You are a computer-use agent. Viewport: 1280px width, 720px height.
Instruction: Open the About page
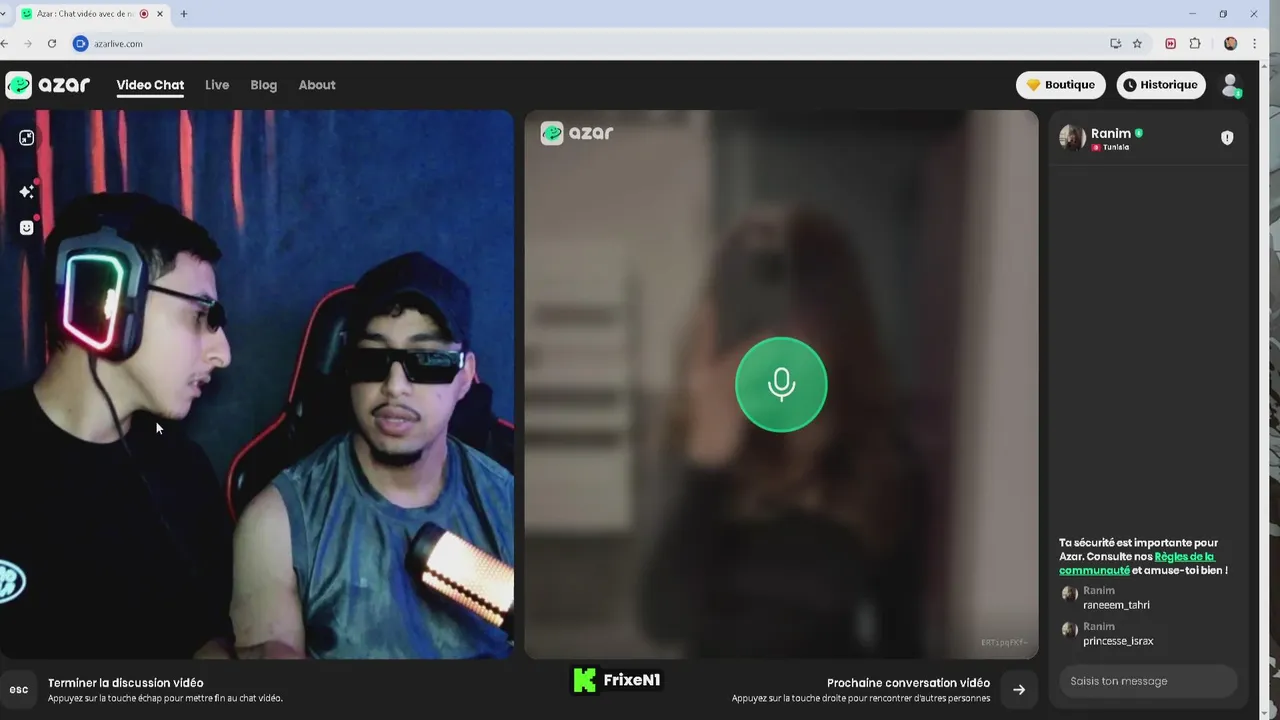click(x=317, y=85)
